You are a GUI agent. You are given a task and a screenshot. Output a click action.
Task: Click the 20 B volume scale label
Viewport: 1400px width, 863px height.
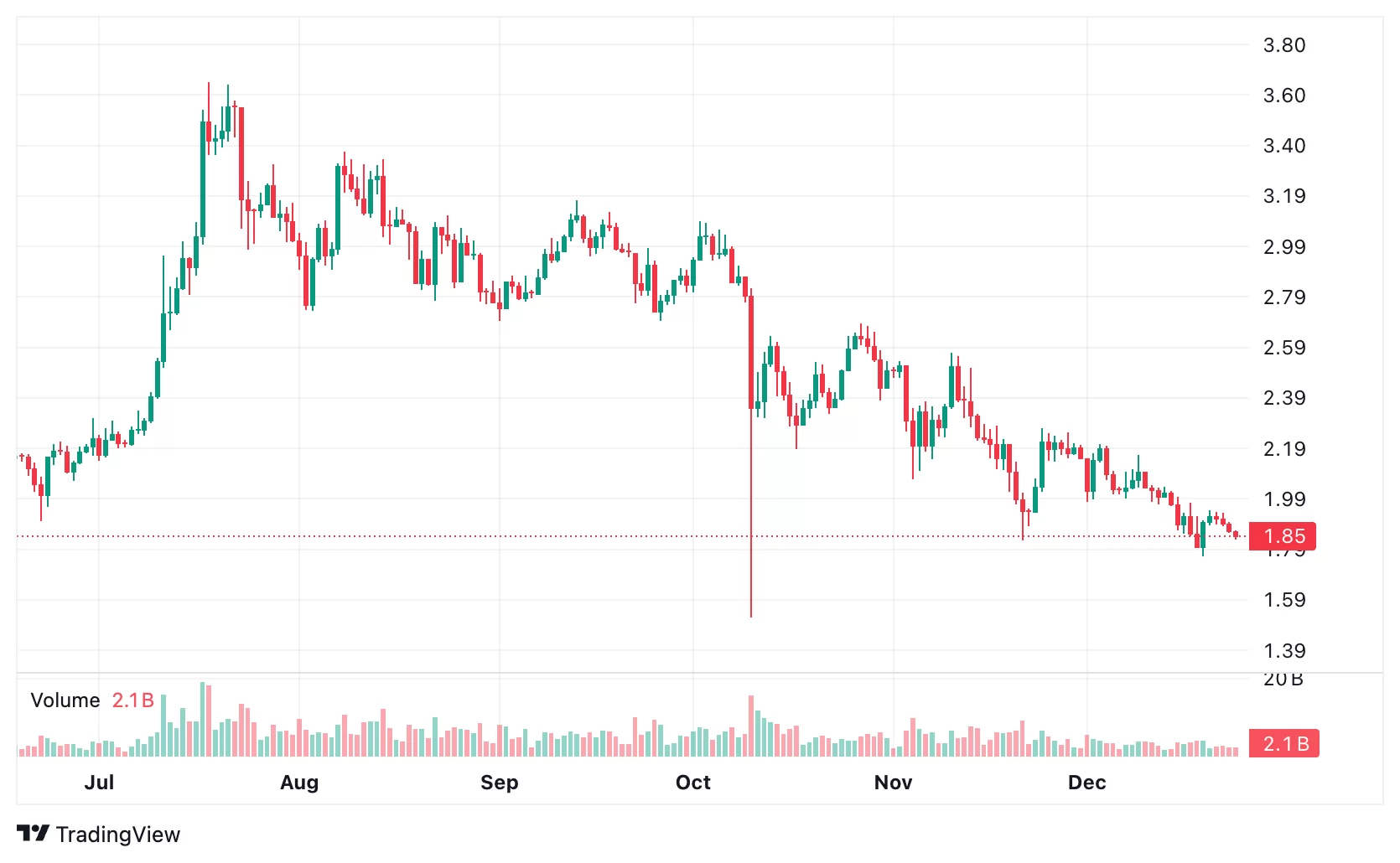(1283, 680)
